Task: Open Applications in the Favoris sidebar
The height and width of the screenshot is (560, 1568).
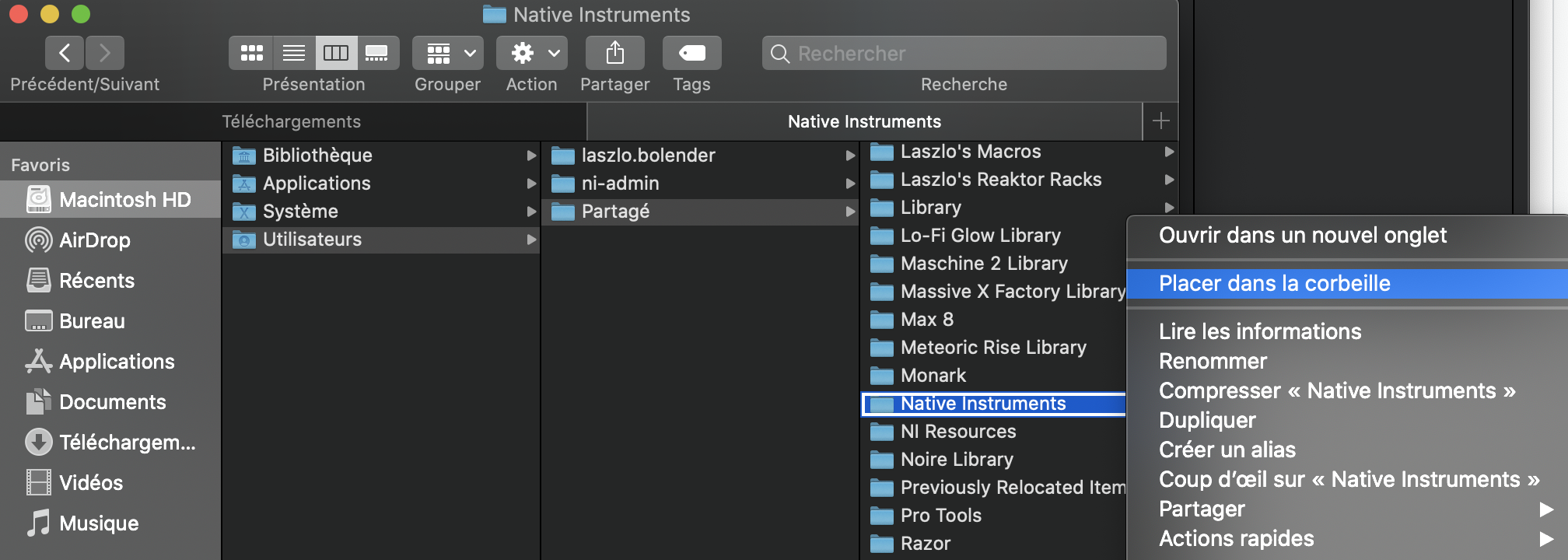Action: (110, 362)
